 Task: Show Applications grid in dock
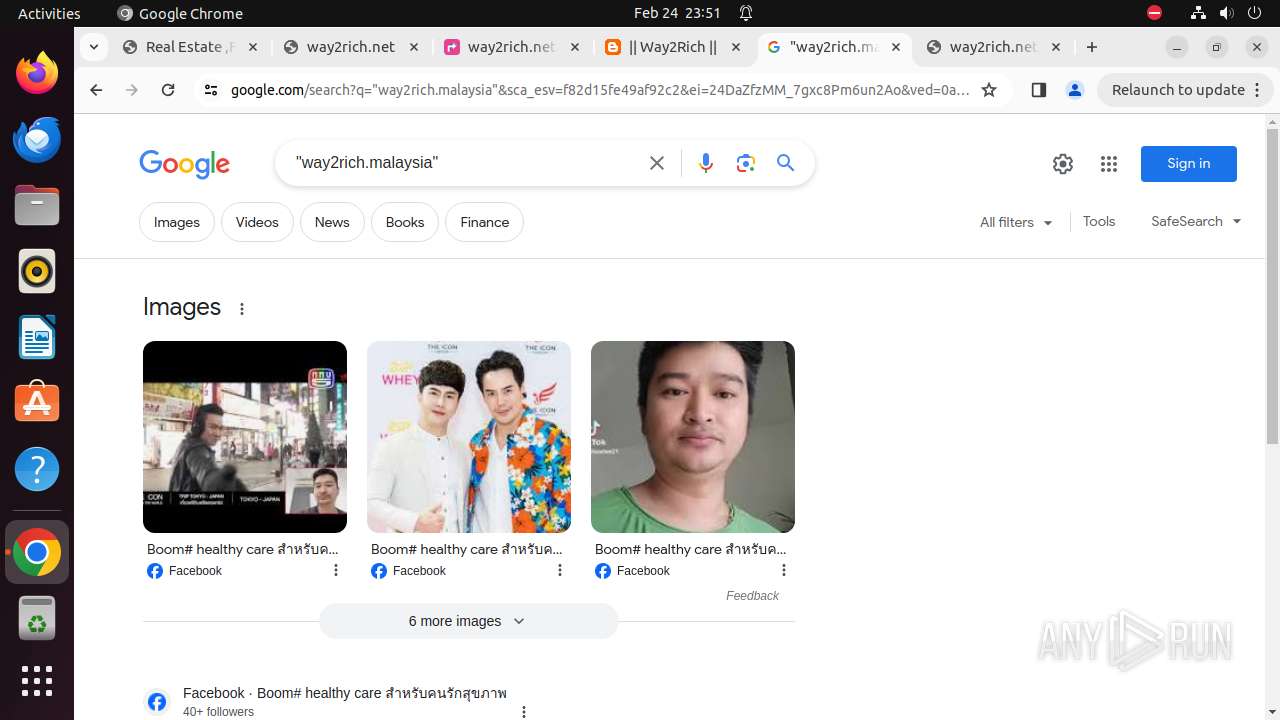pyautogui.click(x=37, y=681)
